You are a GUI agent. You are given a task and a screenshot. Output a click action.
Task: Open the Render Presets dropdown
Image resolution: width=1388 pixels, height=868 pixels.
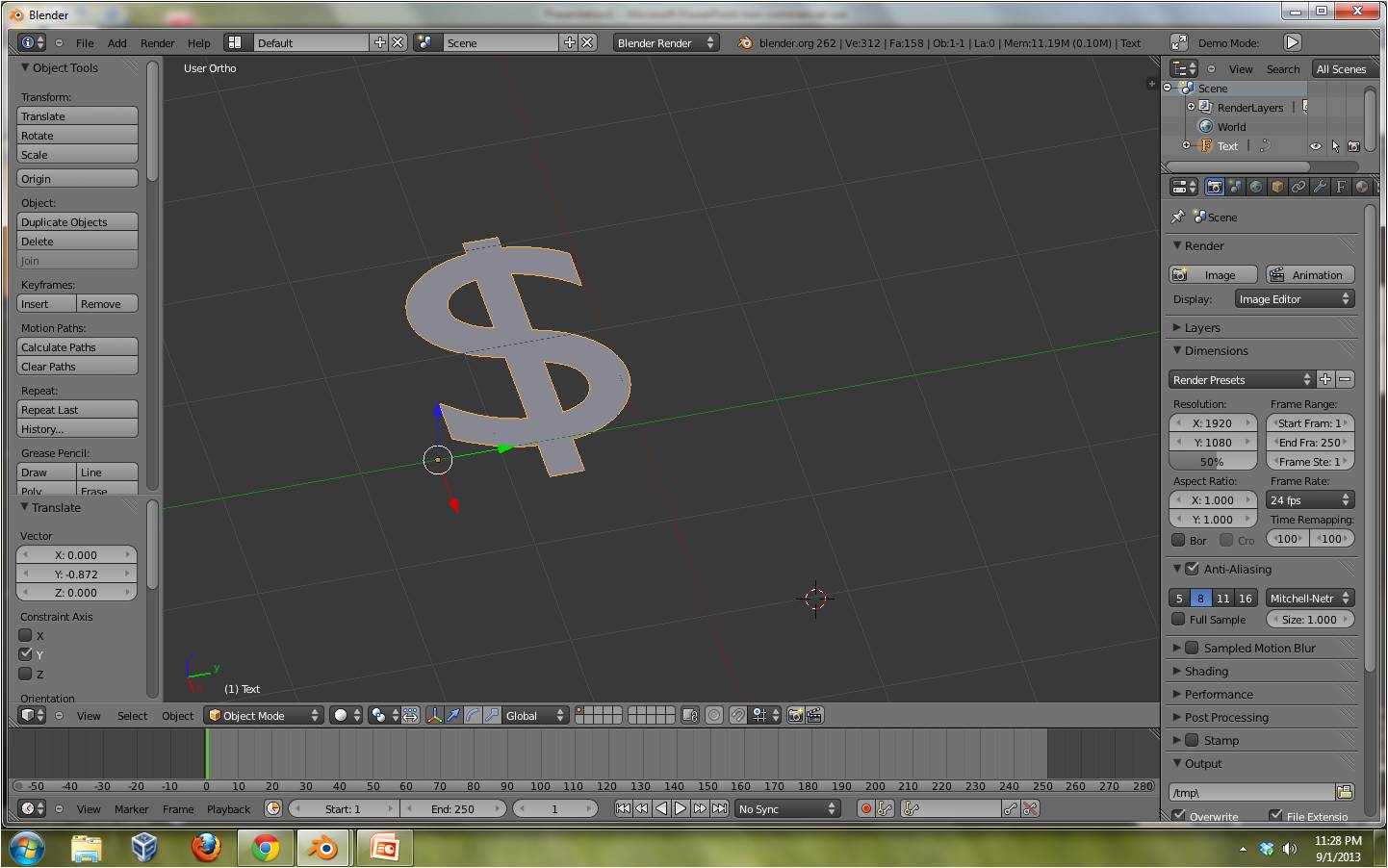(1241, 380)
